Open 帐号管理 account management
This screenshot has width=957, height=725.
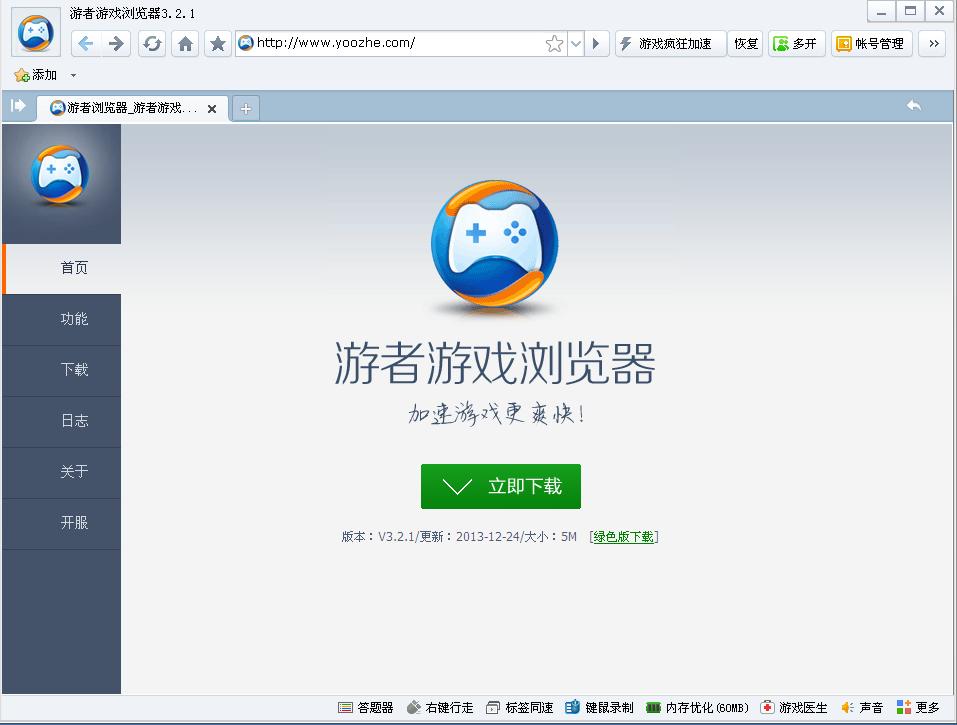871,43
